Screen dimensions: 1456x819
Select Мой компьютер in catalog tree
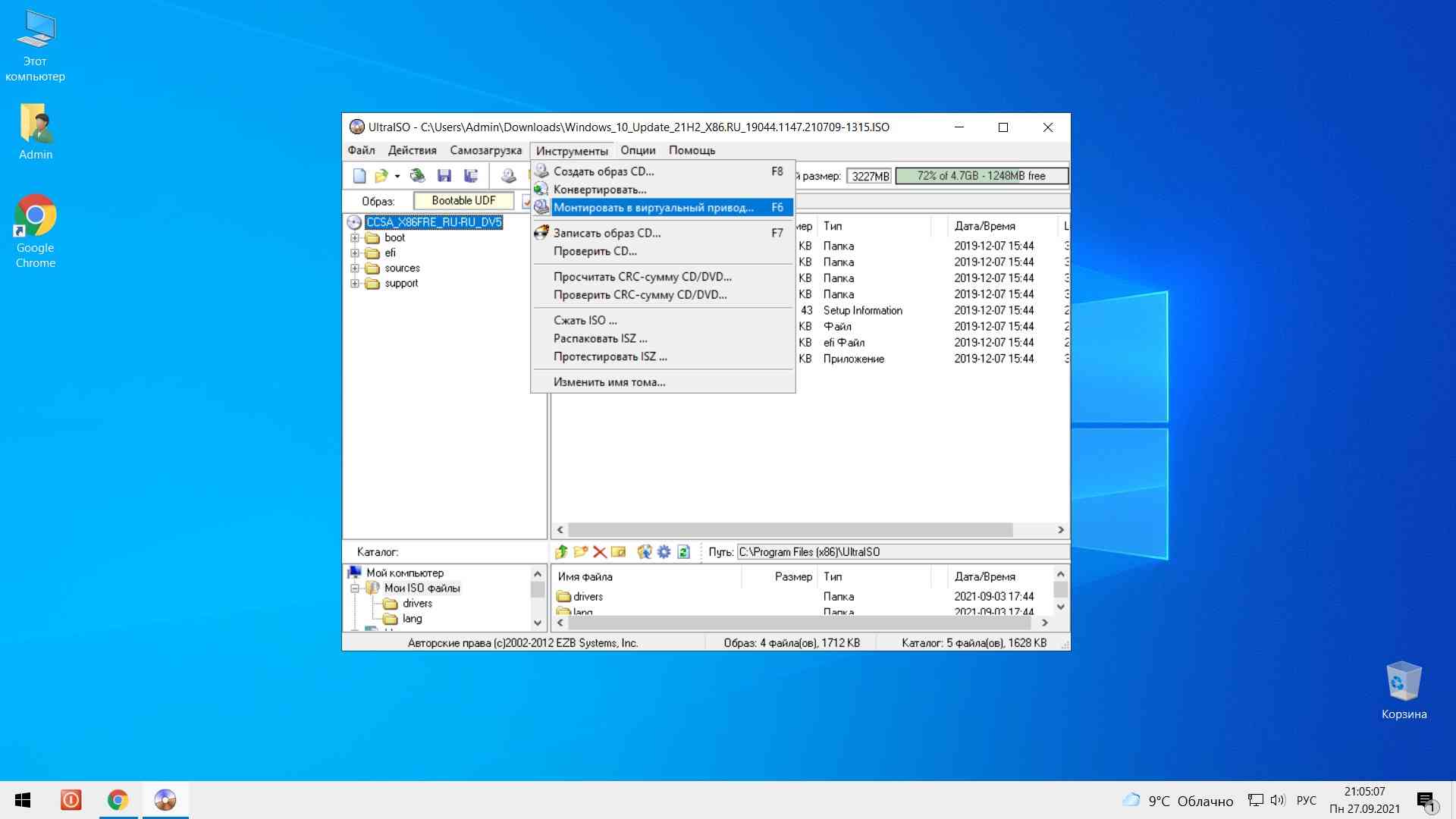[405, 573]
